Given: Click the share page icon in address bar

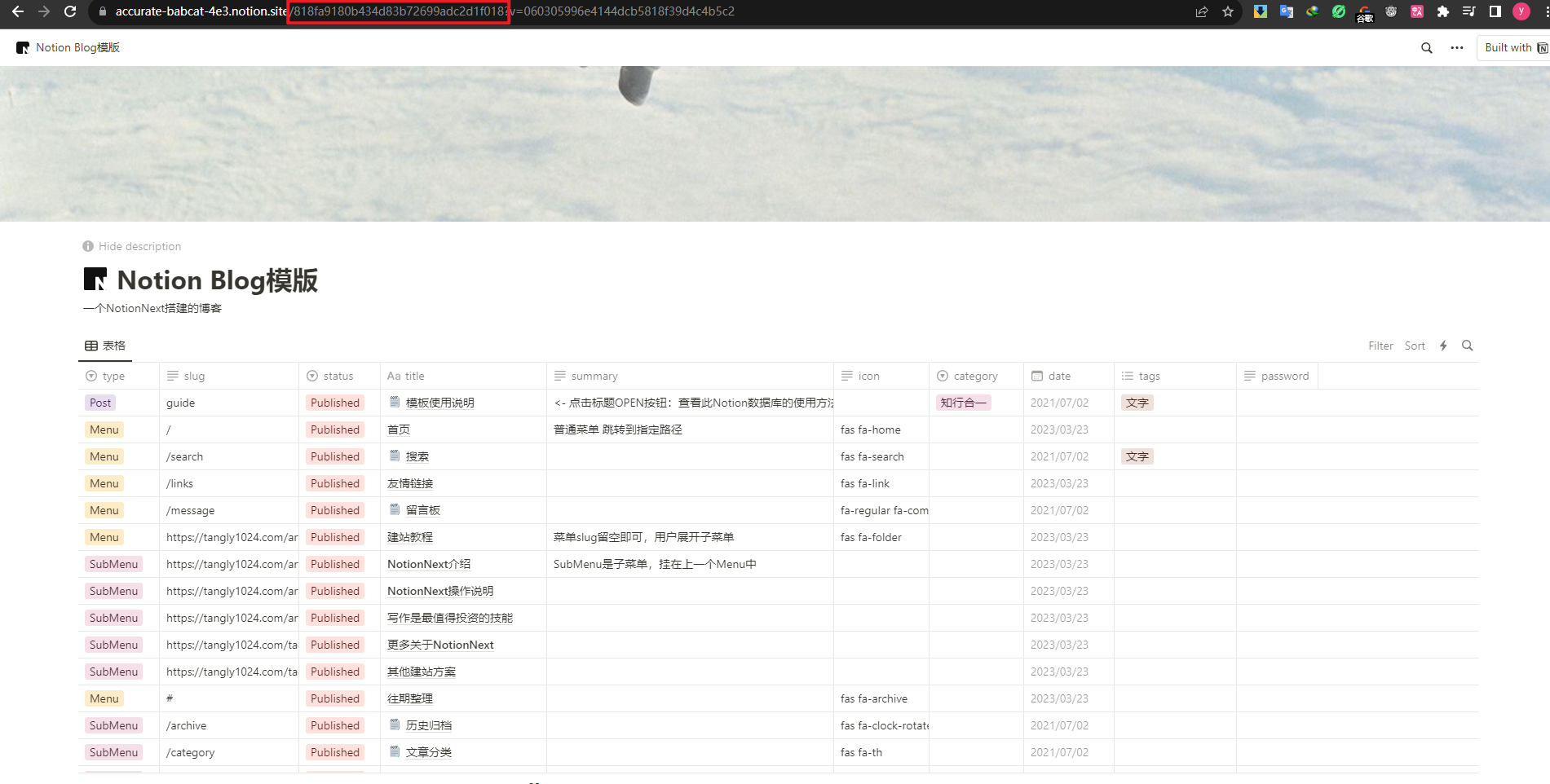Looking at the screenshot, I should pyautogui.click(x=1202, y=11).
